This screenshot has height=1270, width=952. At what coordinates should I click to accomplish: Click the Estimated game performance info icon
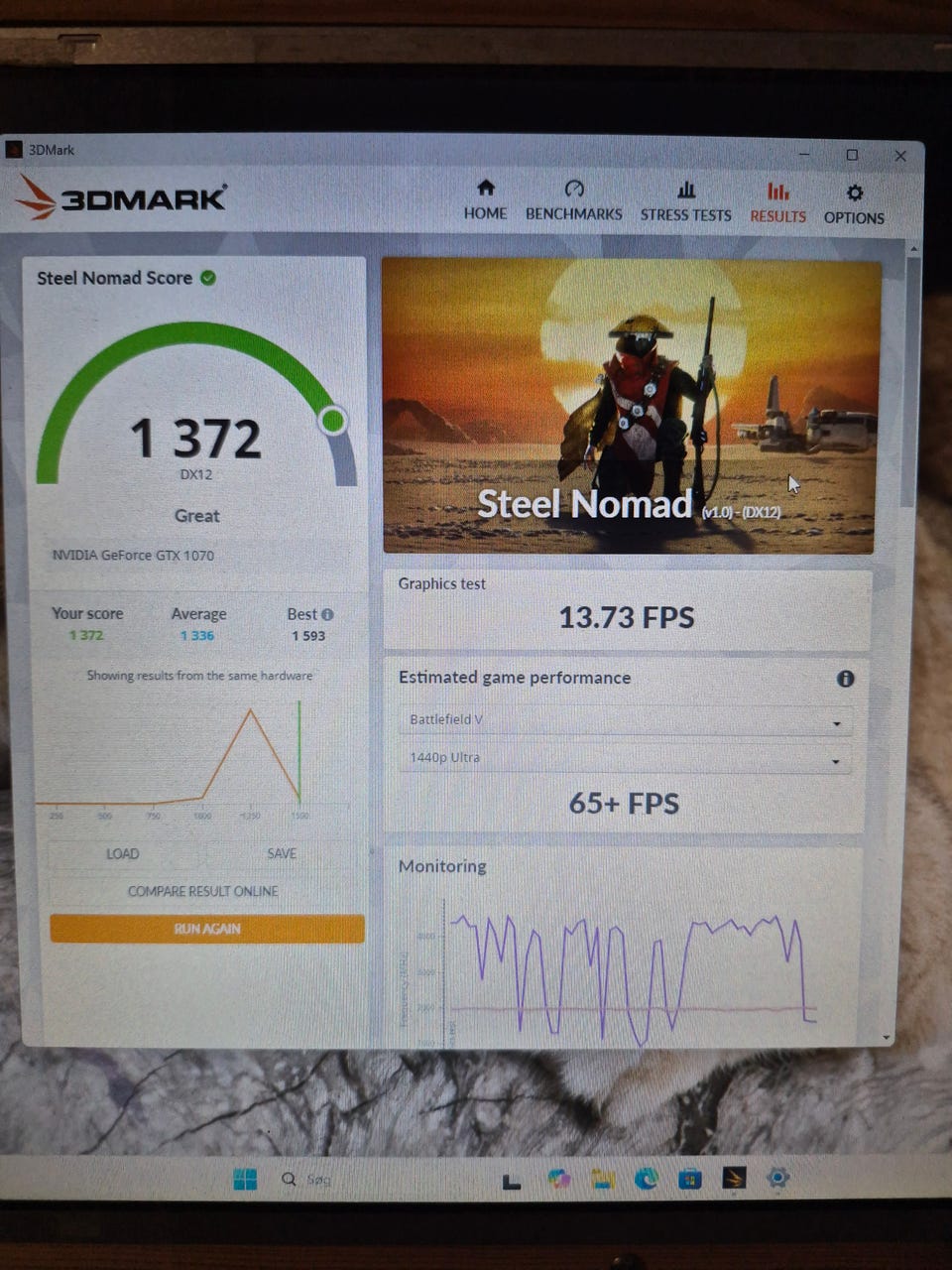845,679
